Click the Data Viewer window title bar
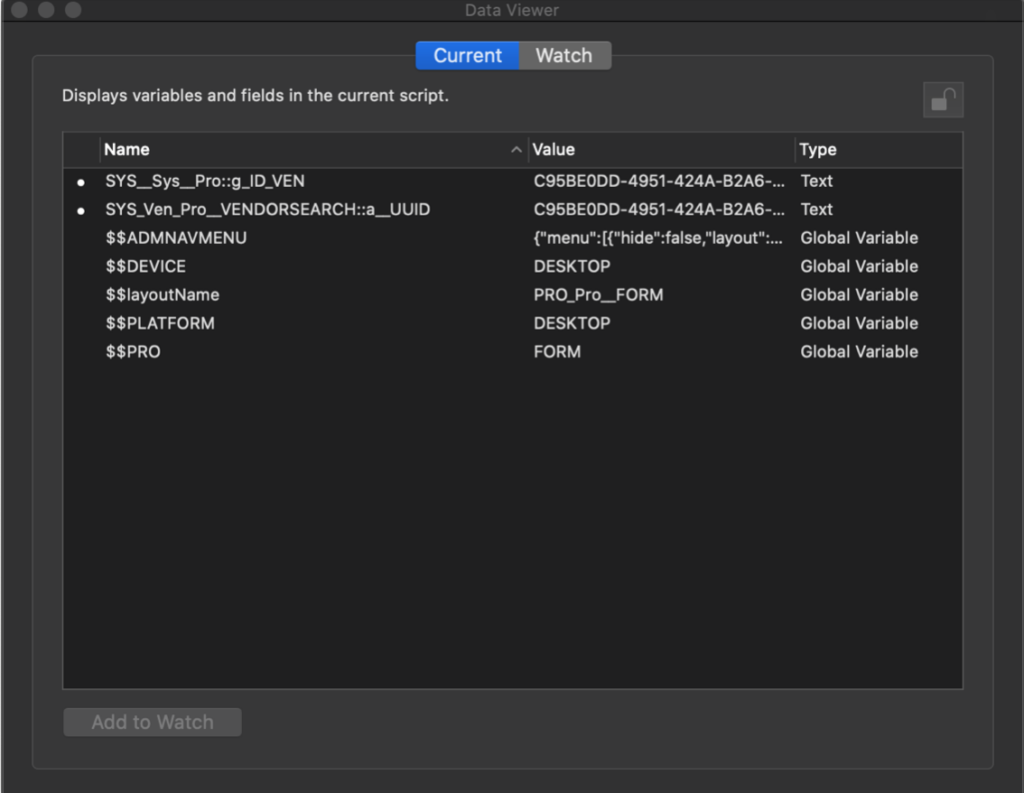 click(x=512, y=10)
